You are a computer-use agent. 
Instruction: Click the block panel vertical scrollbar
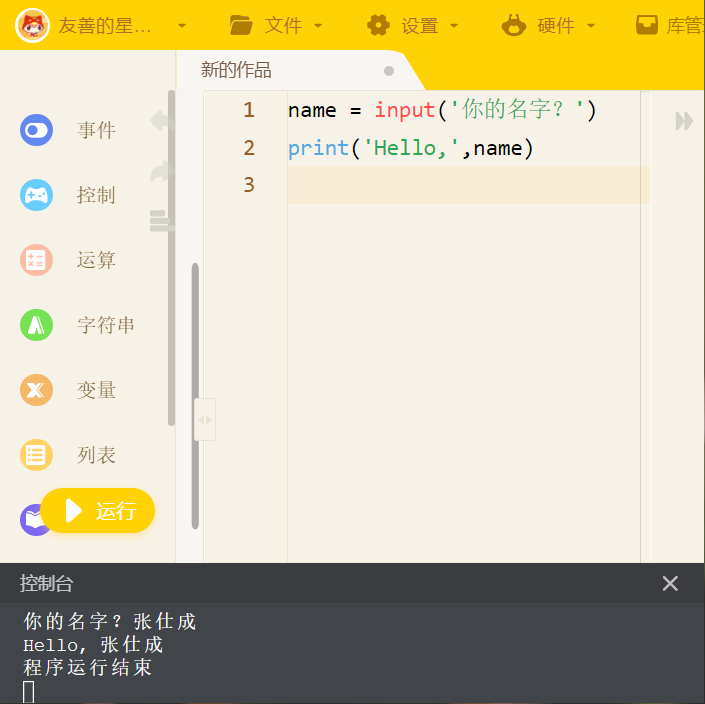[195, 396]
